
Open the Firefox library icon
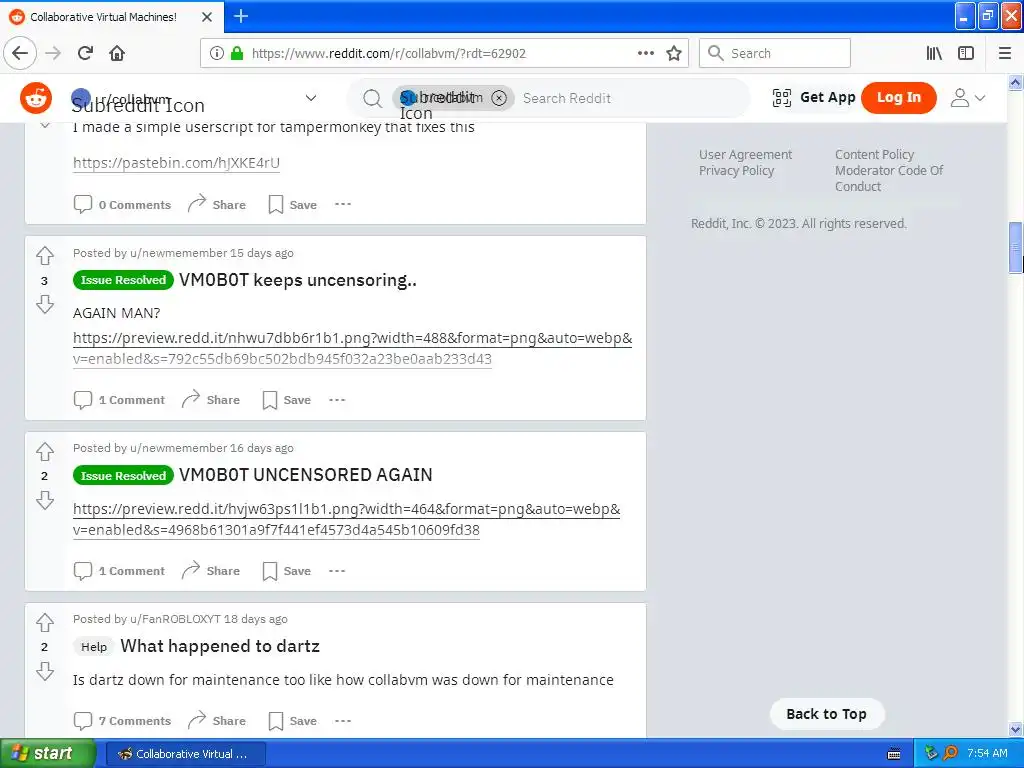click(934, 53)
